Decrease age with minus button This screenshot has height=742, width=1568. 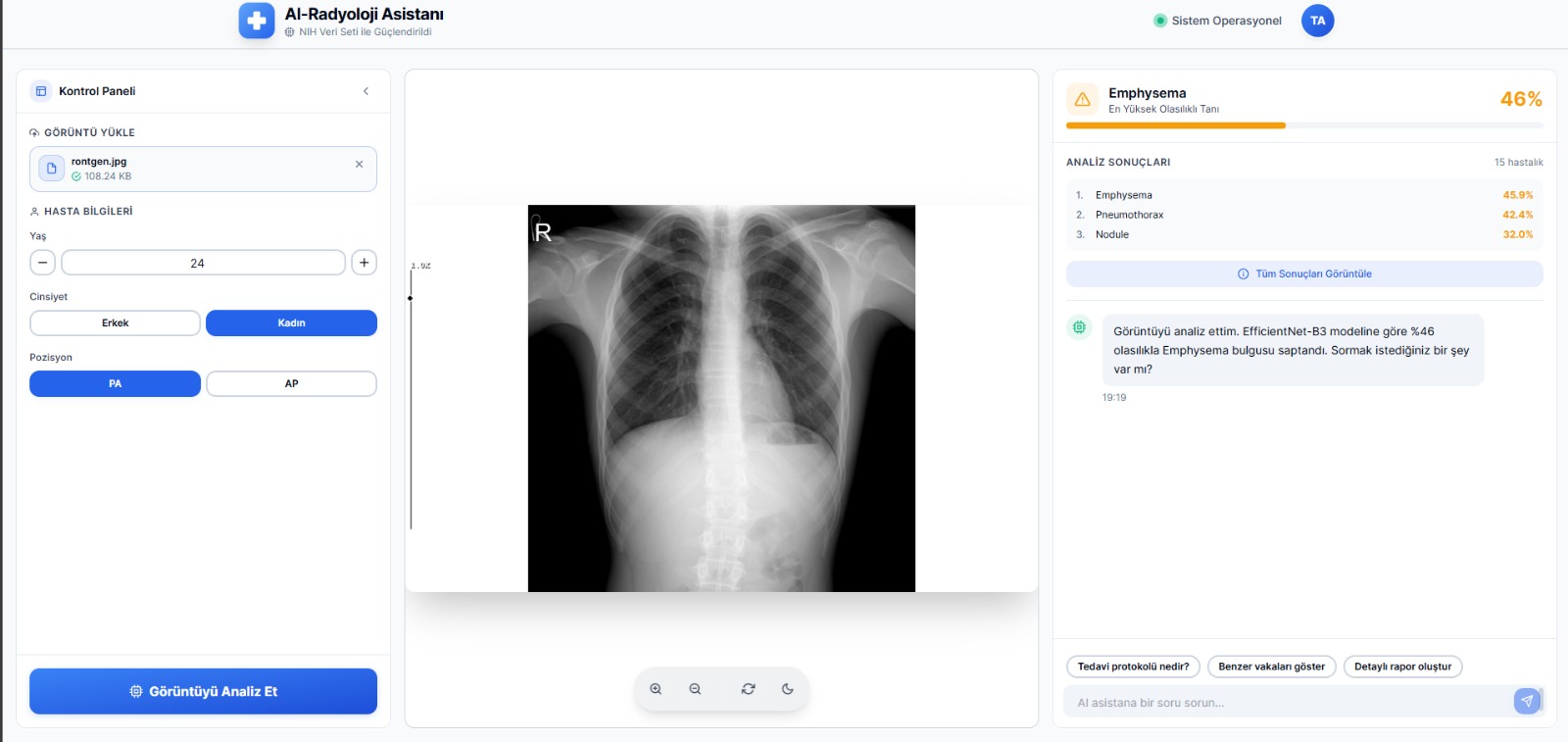[42, 263]
